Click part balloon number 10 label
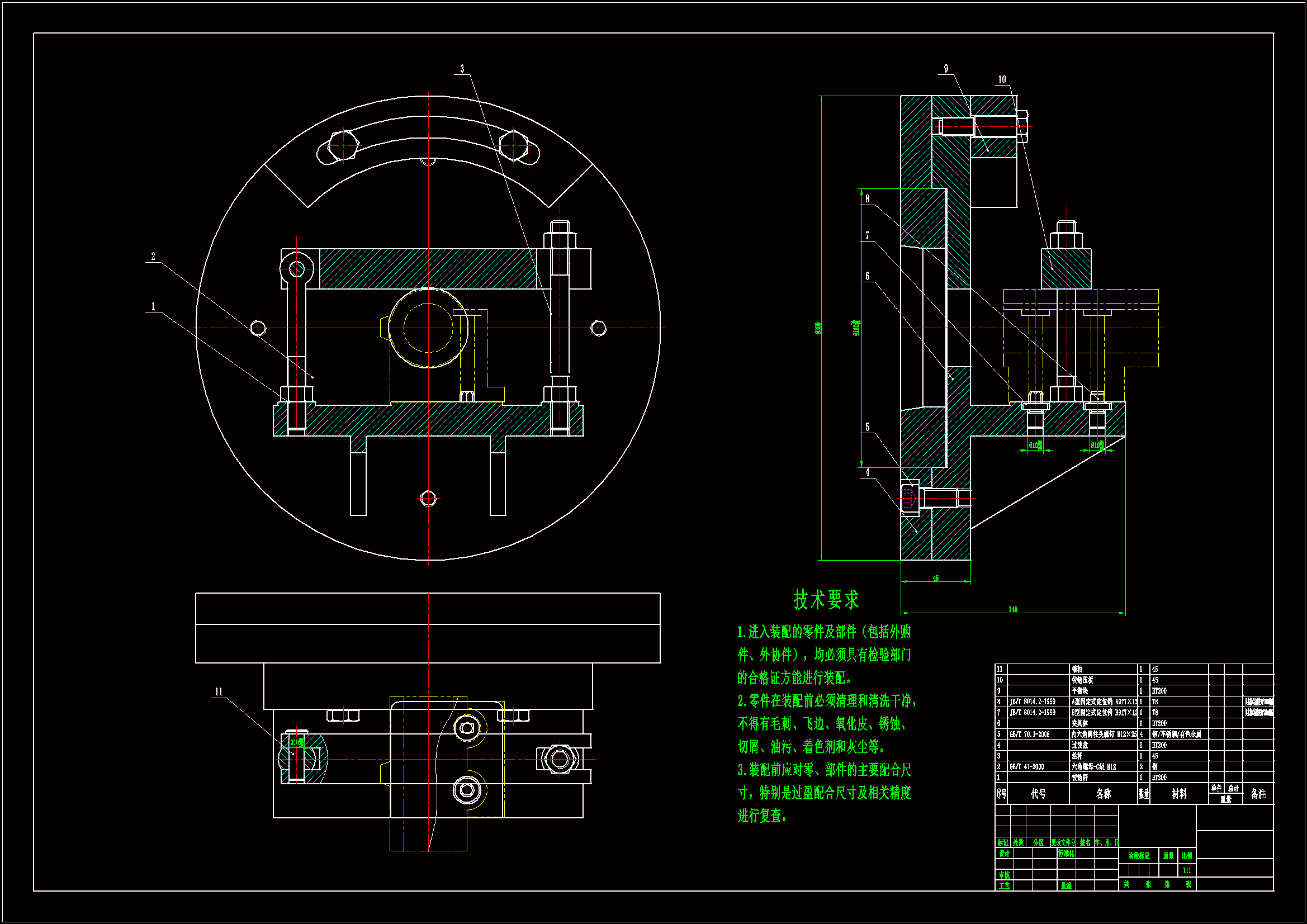 pyautogui.click(x=1002, y=80)
